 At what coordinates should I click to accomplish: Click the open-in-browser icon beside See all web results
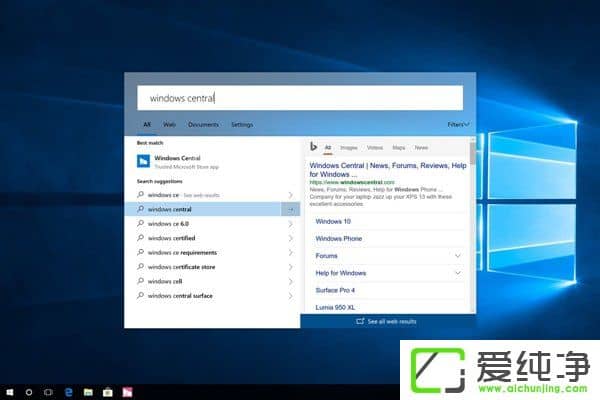click(x=360, y=321)
